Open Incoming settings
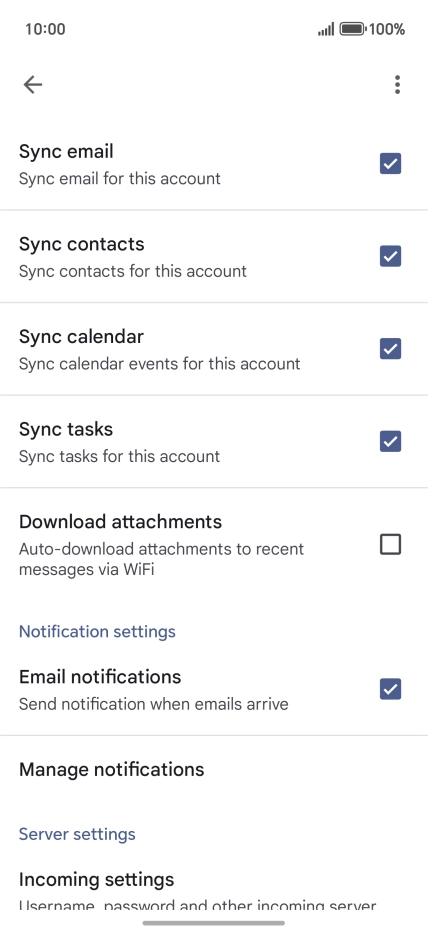Viewport: 428px width, 936px height. click(x=214, y=891)
